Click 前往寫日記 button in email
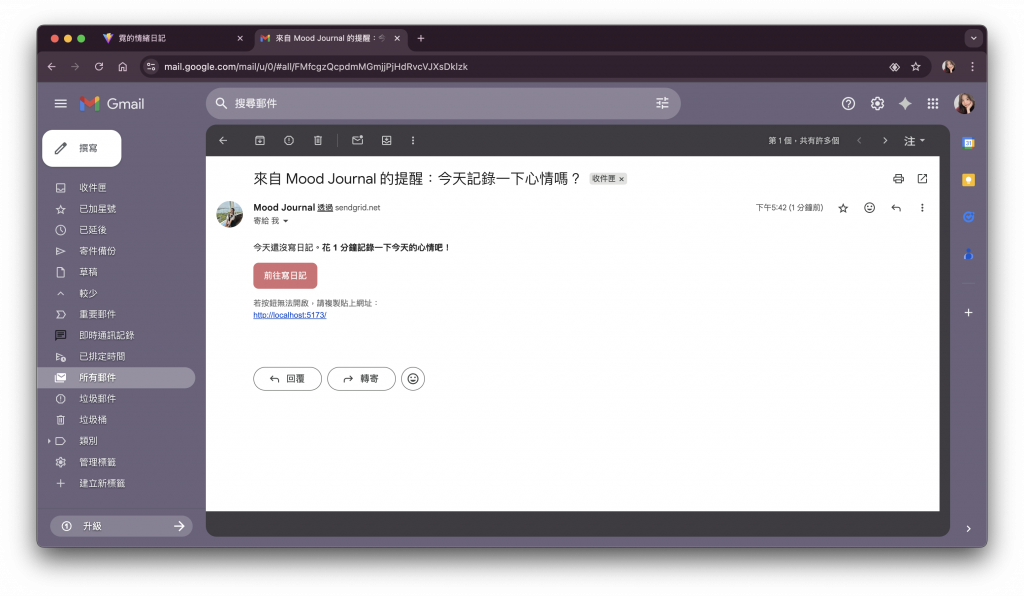The image size is (1024, 596). coord(285,275)
